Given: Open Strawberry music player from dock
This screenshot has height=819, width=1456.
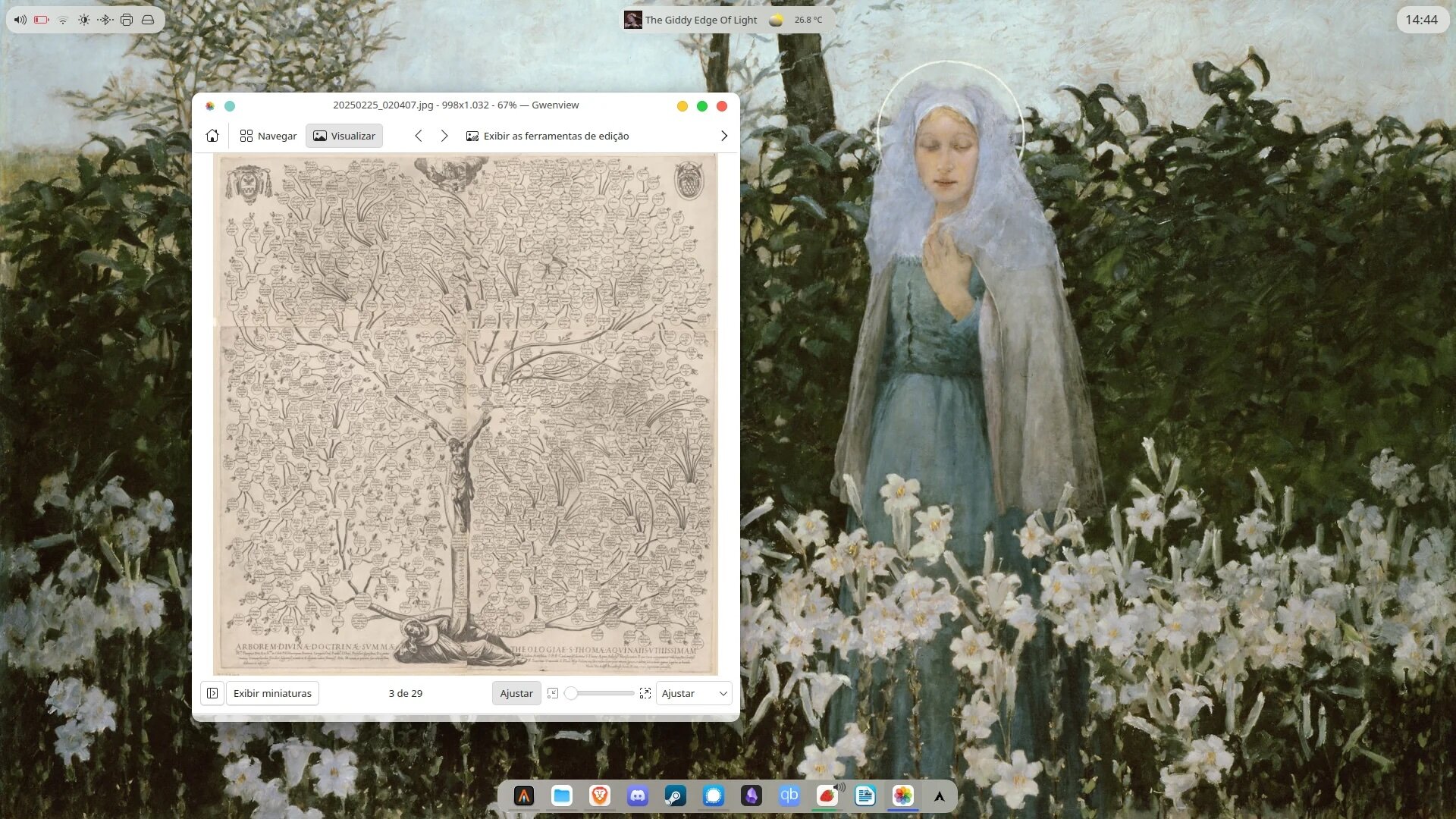Looking at the screenshot, I should [827, 795].
